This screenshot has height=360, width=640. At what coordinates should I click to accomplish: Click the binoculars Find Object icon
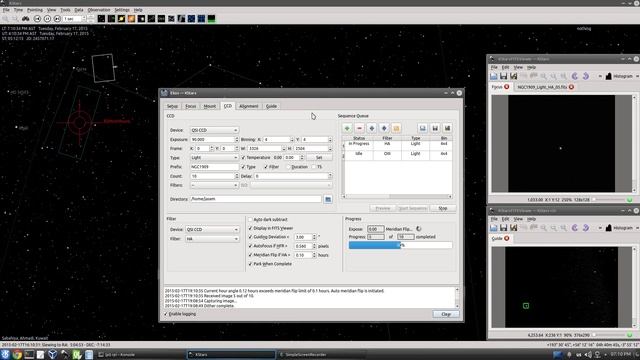pyautogui.click(x=26, y=19)
